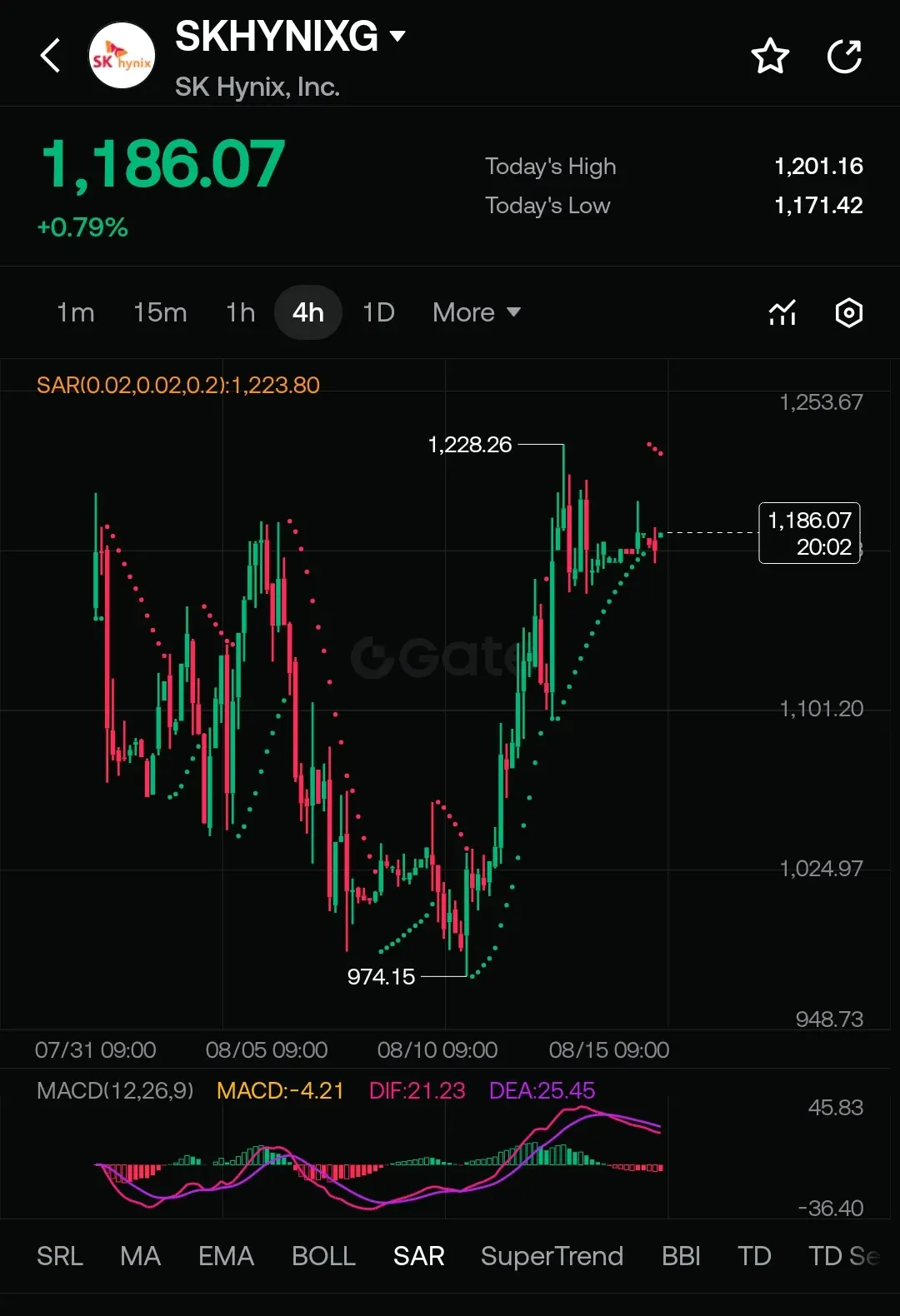Tap Today's Low value 1,171.42
Screen dimensions: 900x1316
point(818,206)
